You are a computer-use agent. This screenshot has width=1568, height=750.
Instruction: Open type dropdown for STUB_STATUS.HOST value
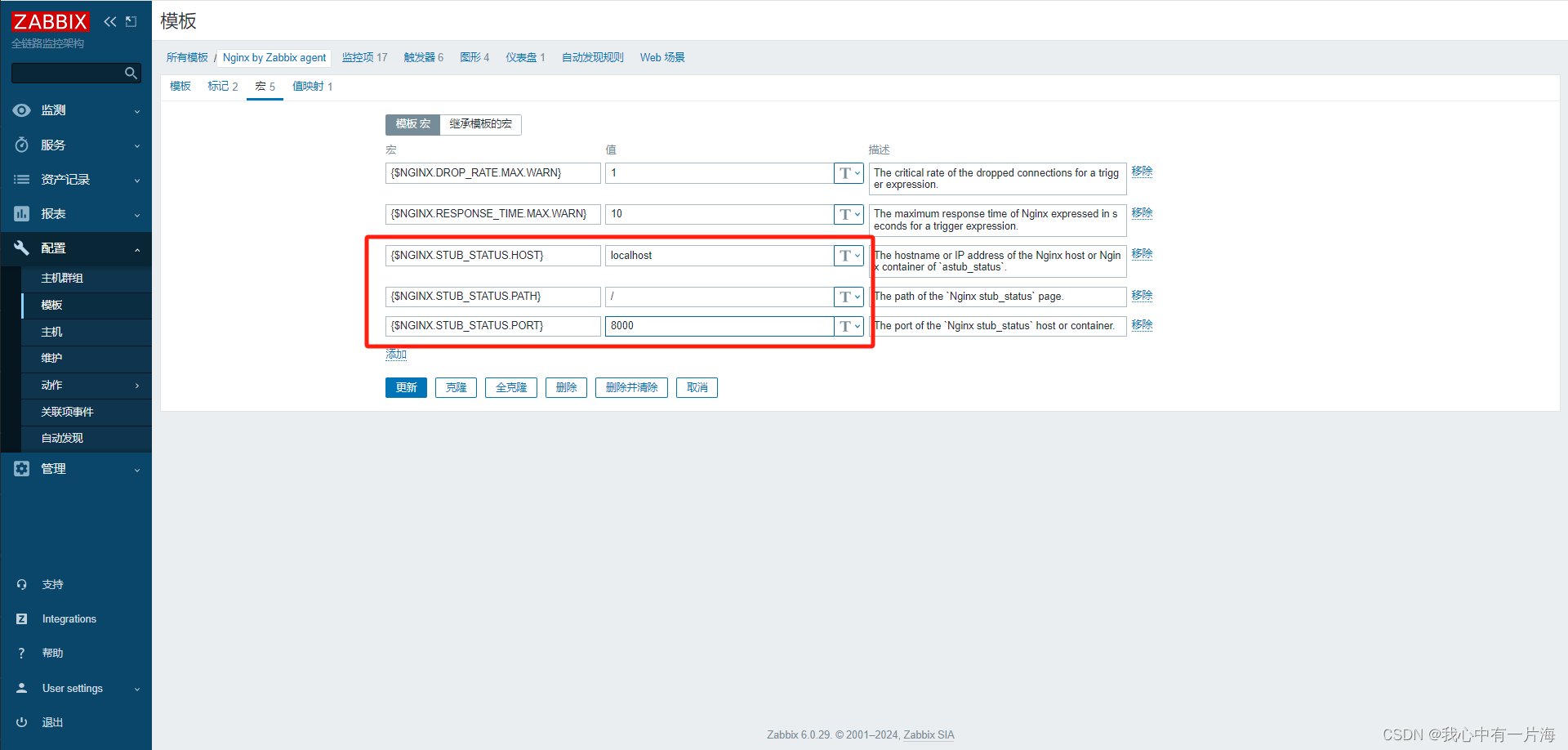tap(849, 256)
